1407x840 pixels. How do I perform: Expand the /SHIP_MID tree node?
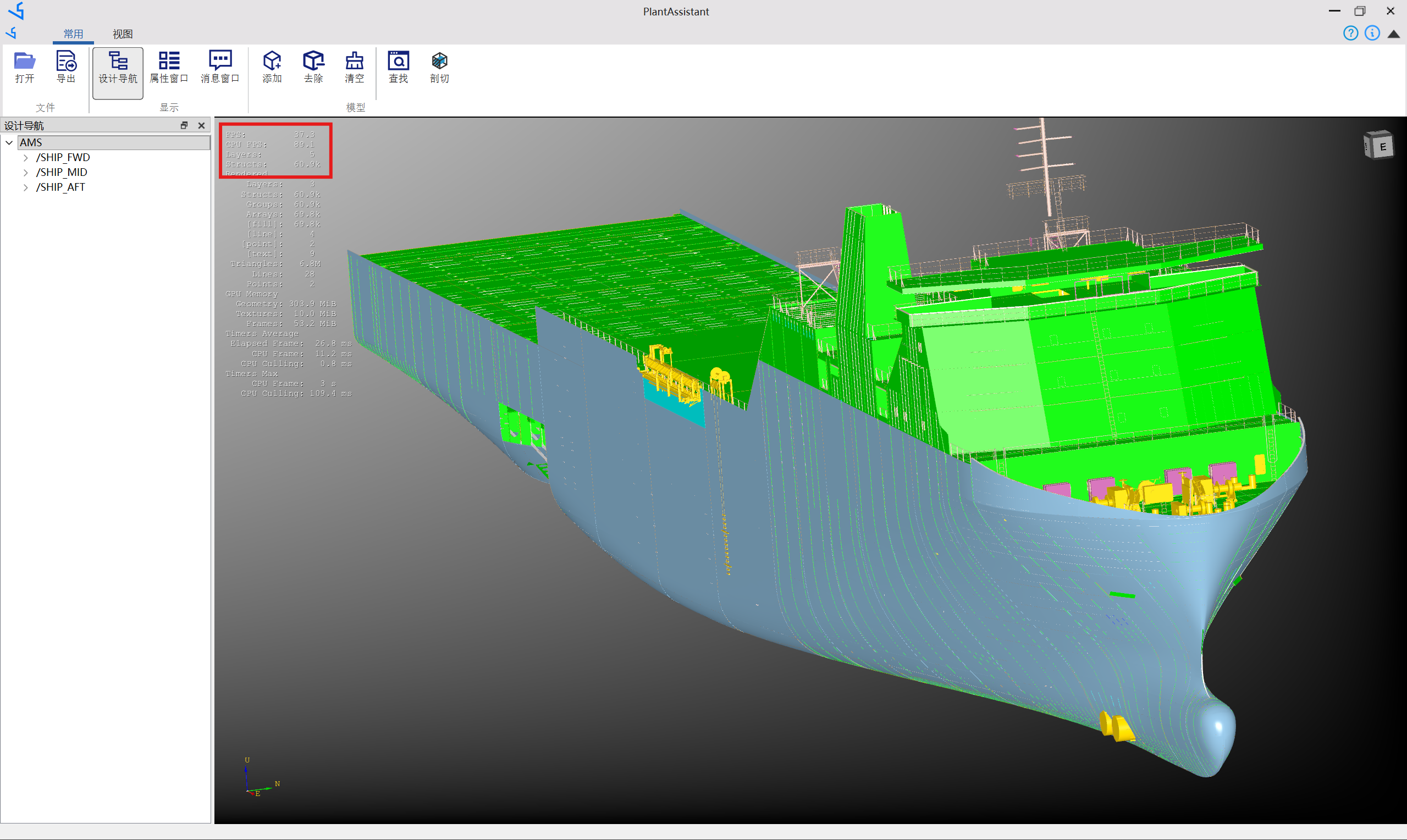point(25,172)
